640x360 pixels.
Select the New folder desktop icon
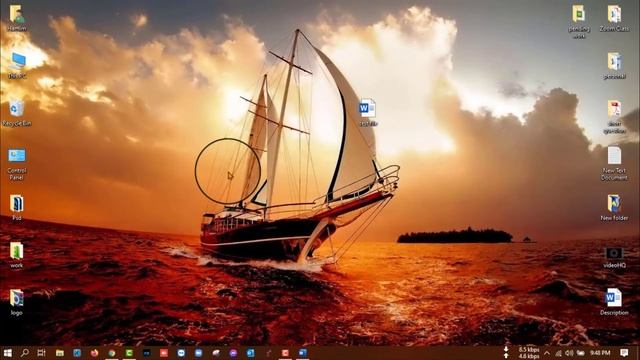[614, 208]
